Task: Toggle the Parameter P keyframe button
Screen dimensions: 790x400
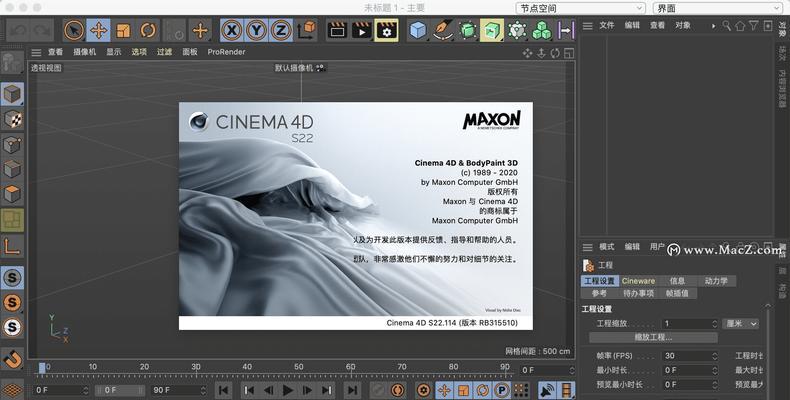Action: point(501,390)
